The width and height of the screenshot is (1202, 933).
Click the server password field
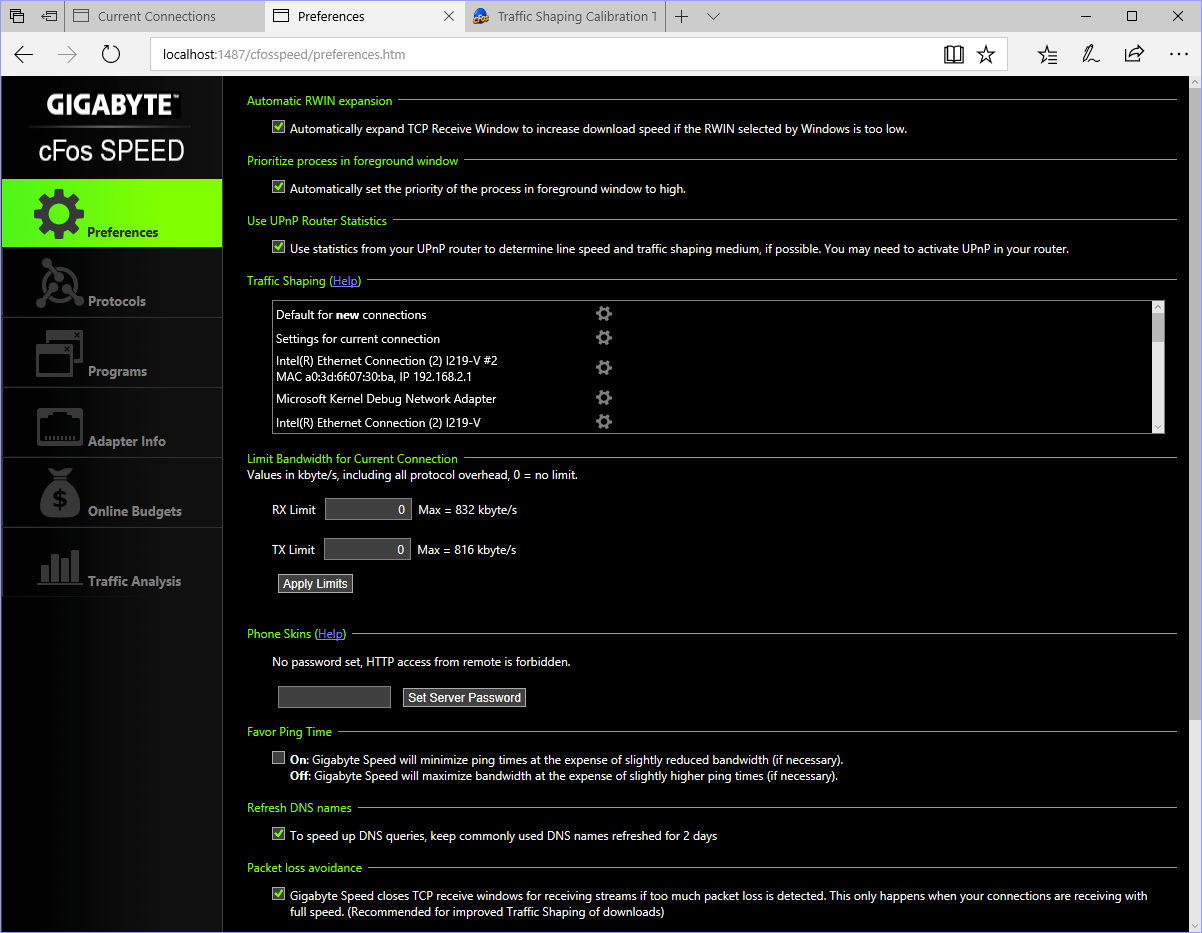(x=334, y=697)
